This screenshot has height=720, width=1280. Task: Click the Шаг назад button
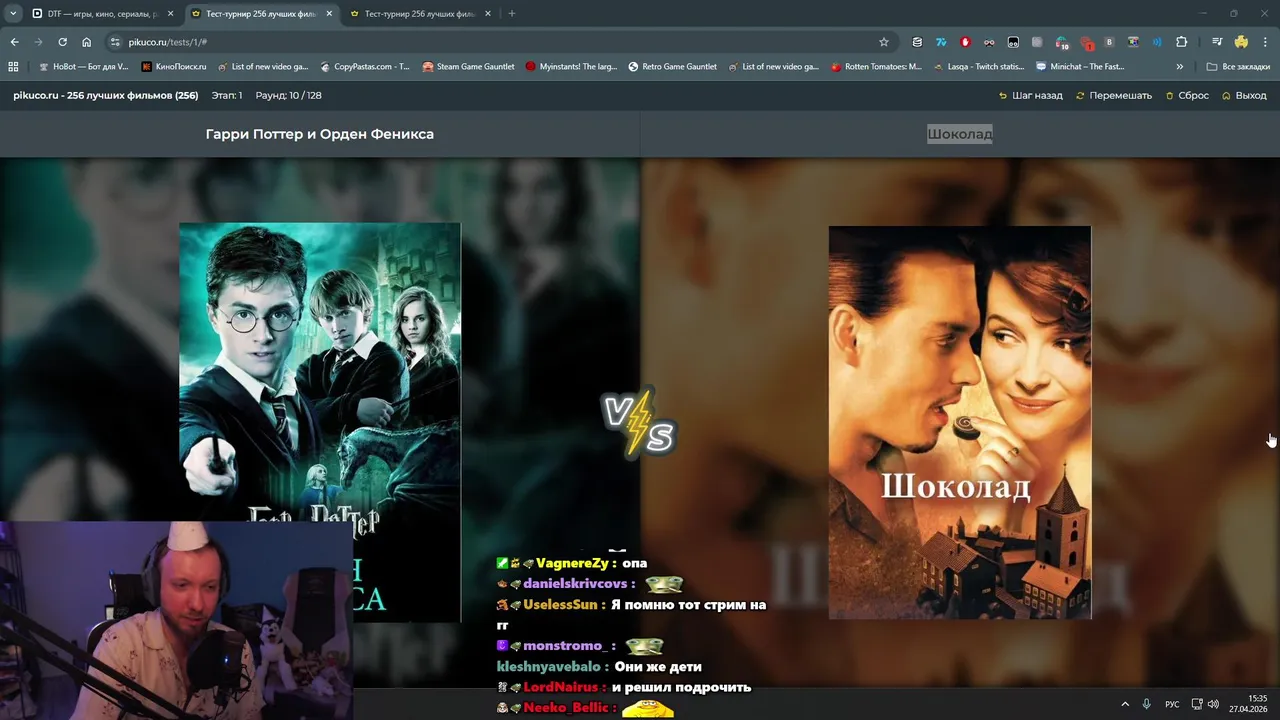click(1030, 96)
